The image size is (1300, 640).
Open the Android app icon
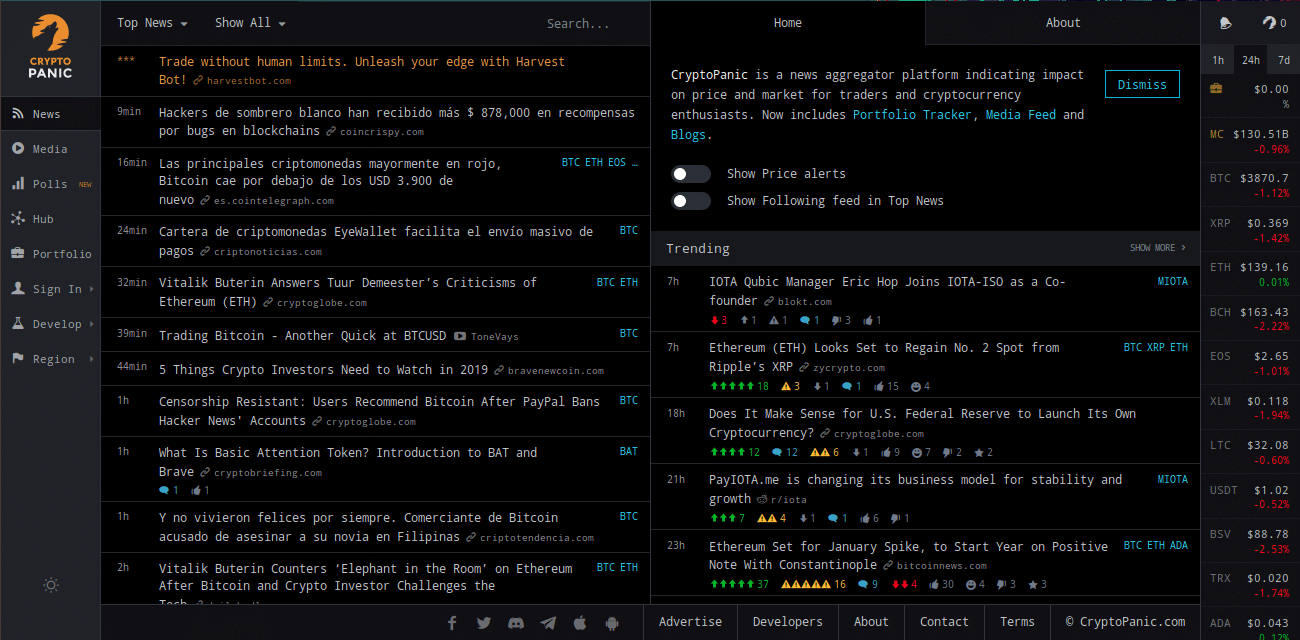point(612,622)
